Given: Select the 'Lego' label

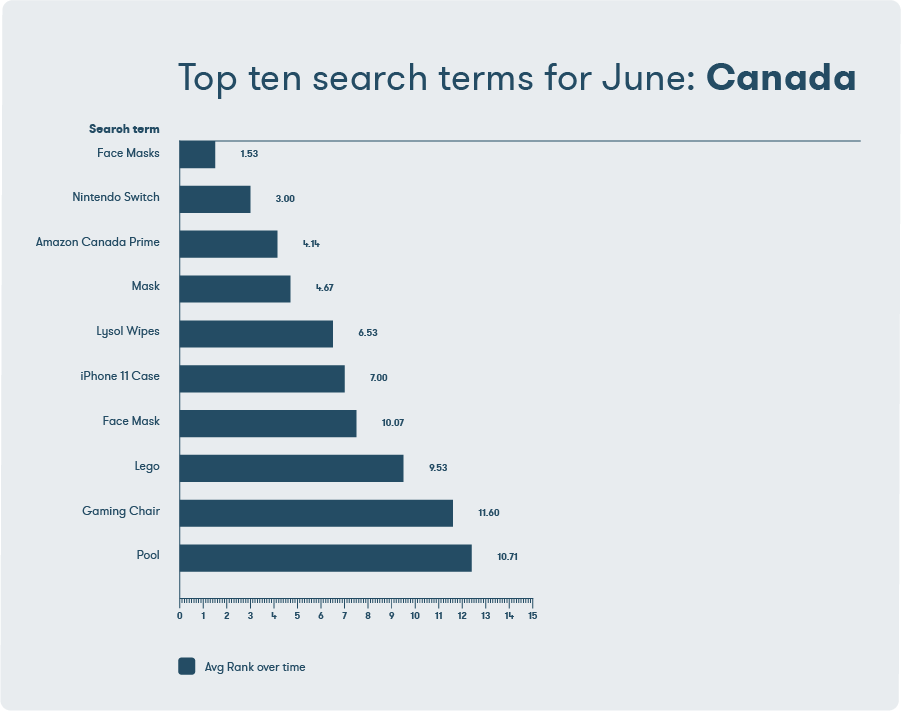Looking at the screenshot, I should (147, 466).
